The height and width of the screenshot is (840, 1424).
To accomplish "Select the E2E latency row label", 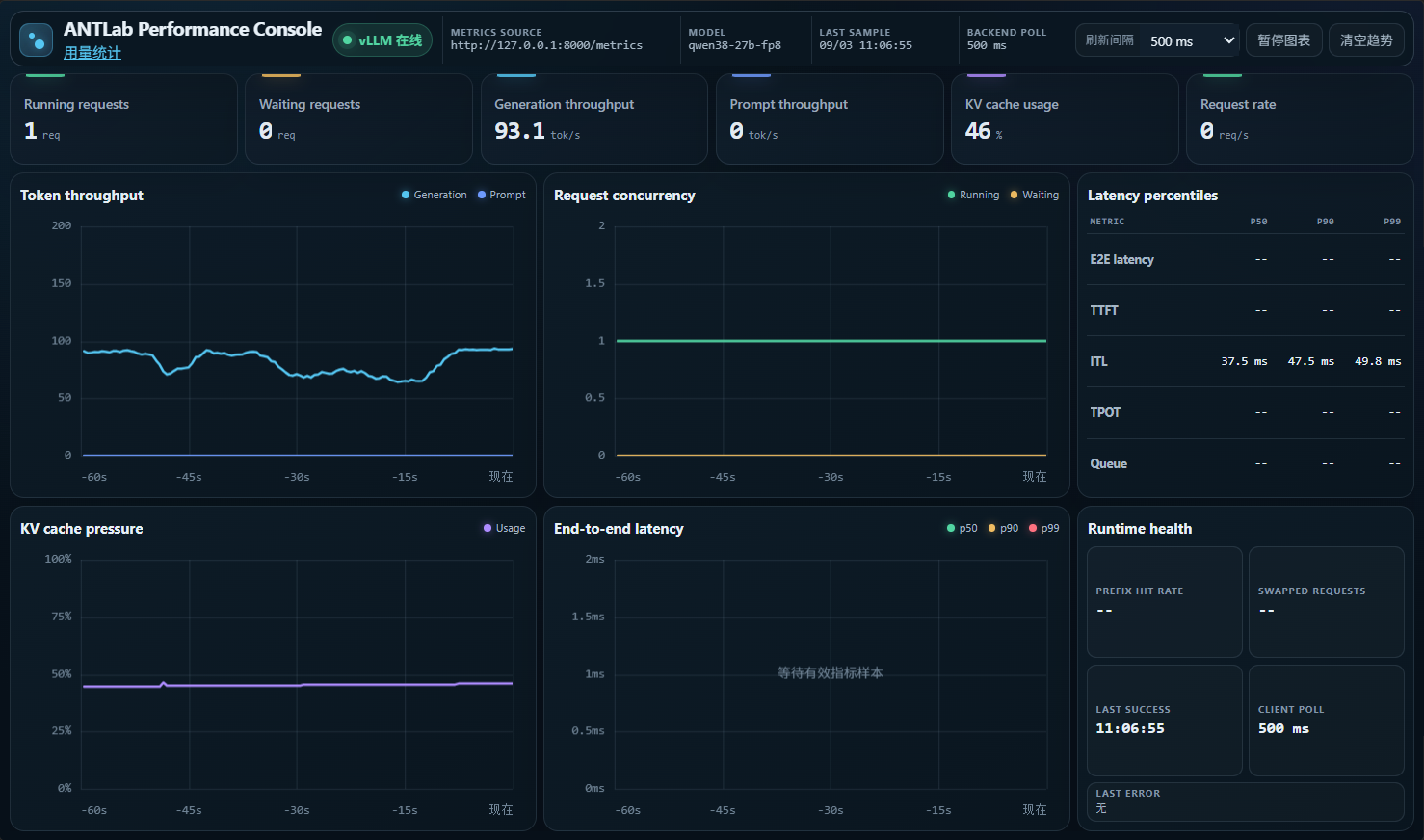I will click(x=1121, y=259).
